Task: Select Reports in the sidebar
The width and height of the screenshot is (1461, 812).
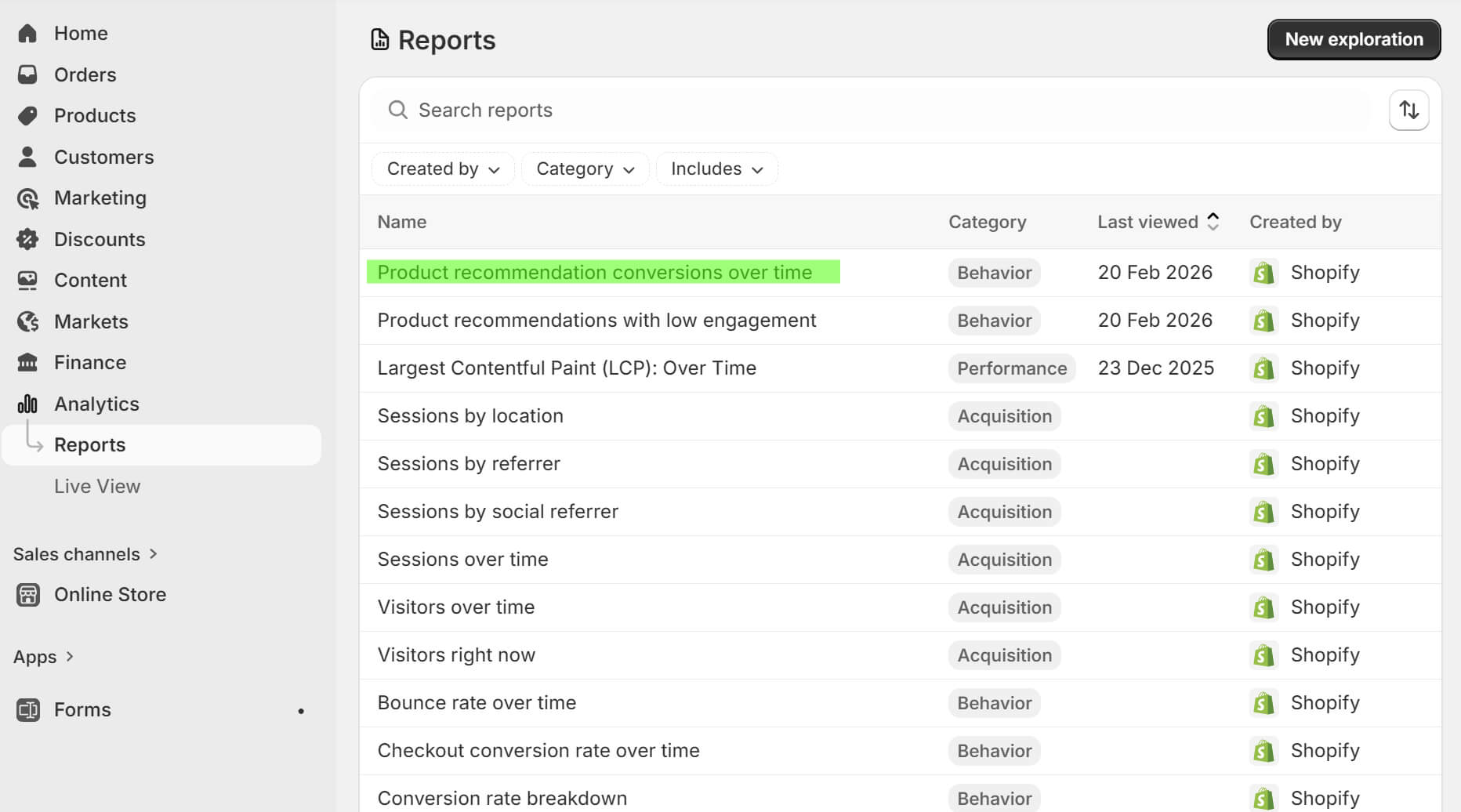Action: 89,444
